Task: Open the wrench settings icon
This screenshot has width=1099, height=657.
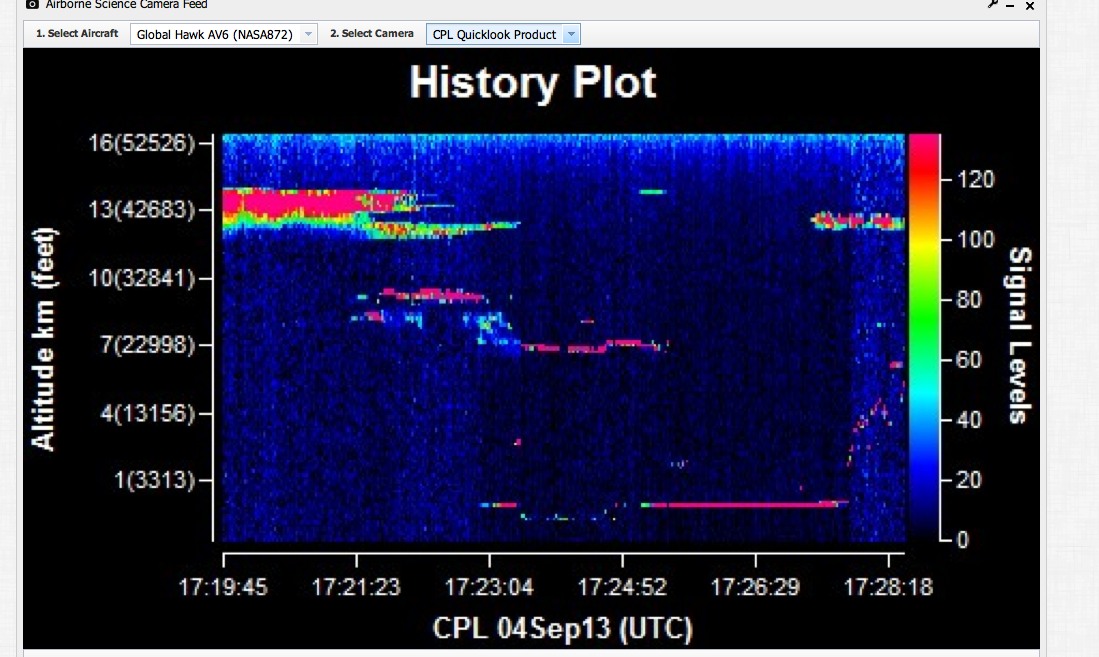Action: pos(992,4)
